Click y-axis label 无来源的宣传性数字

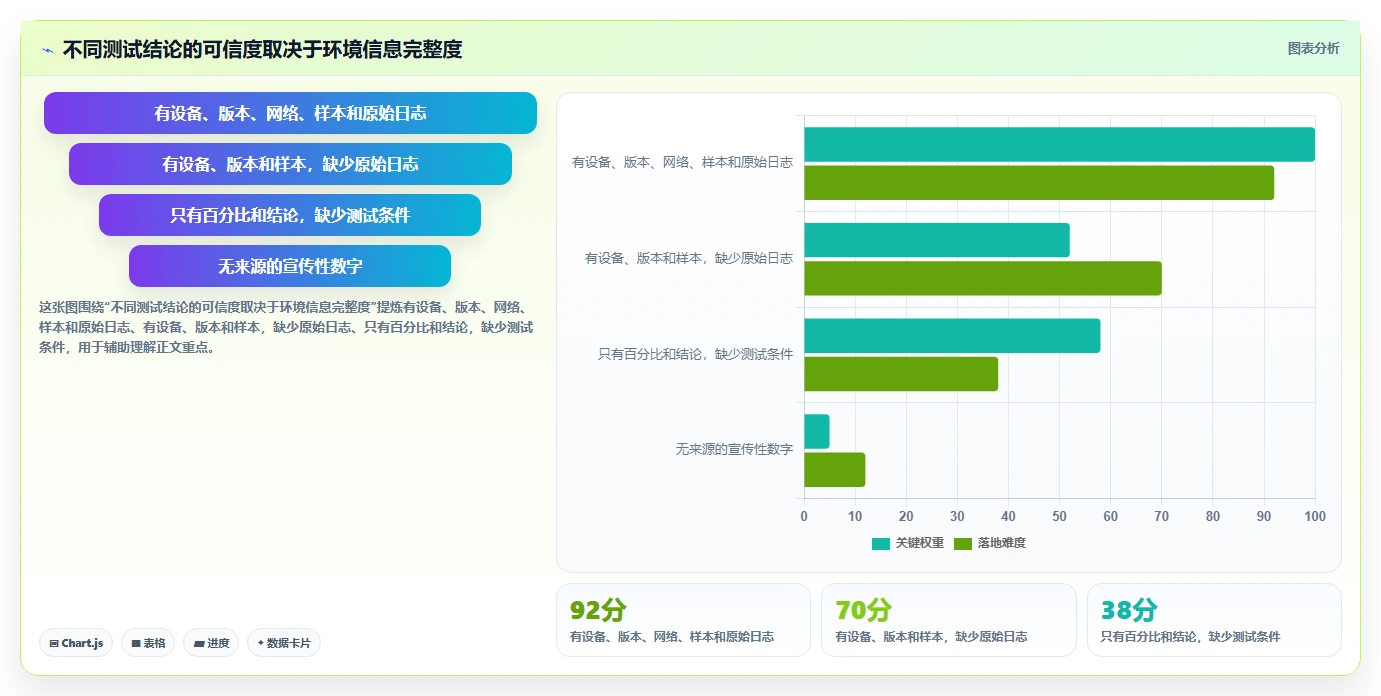(734, 450)
